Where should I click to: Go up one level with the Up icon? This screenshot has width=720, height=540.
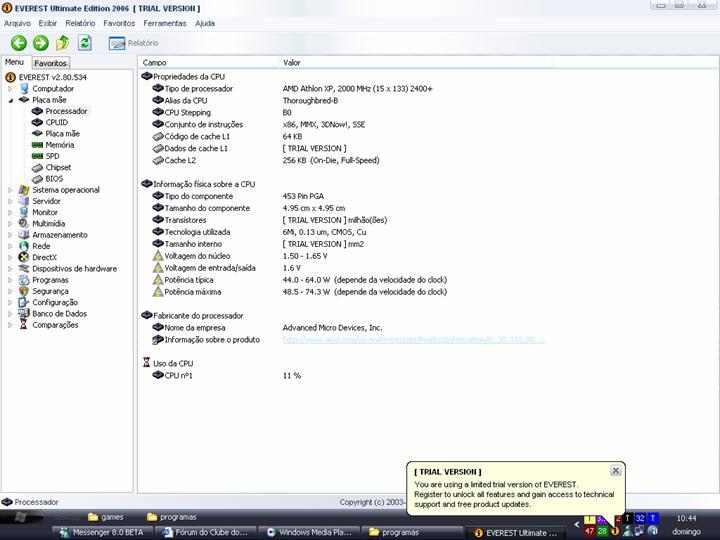(x=62, y=43)
